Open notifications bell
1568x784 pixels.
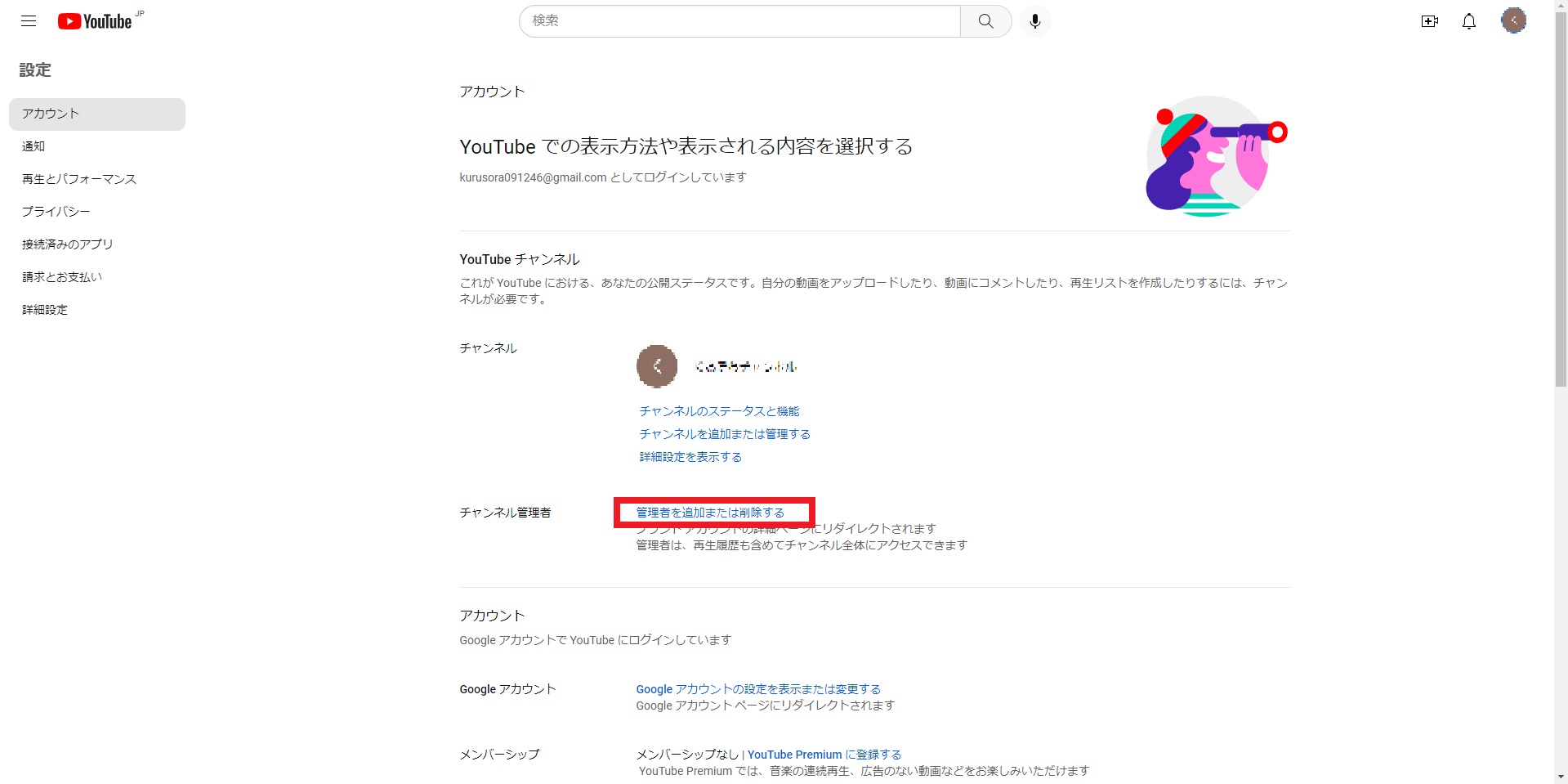1469,21
